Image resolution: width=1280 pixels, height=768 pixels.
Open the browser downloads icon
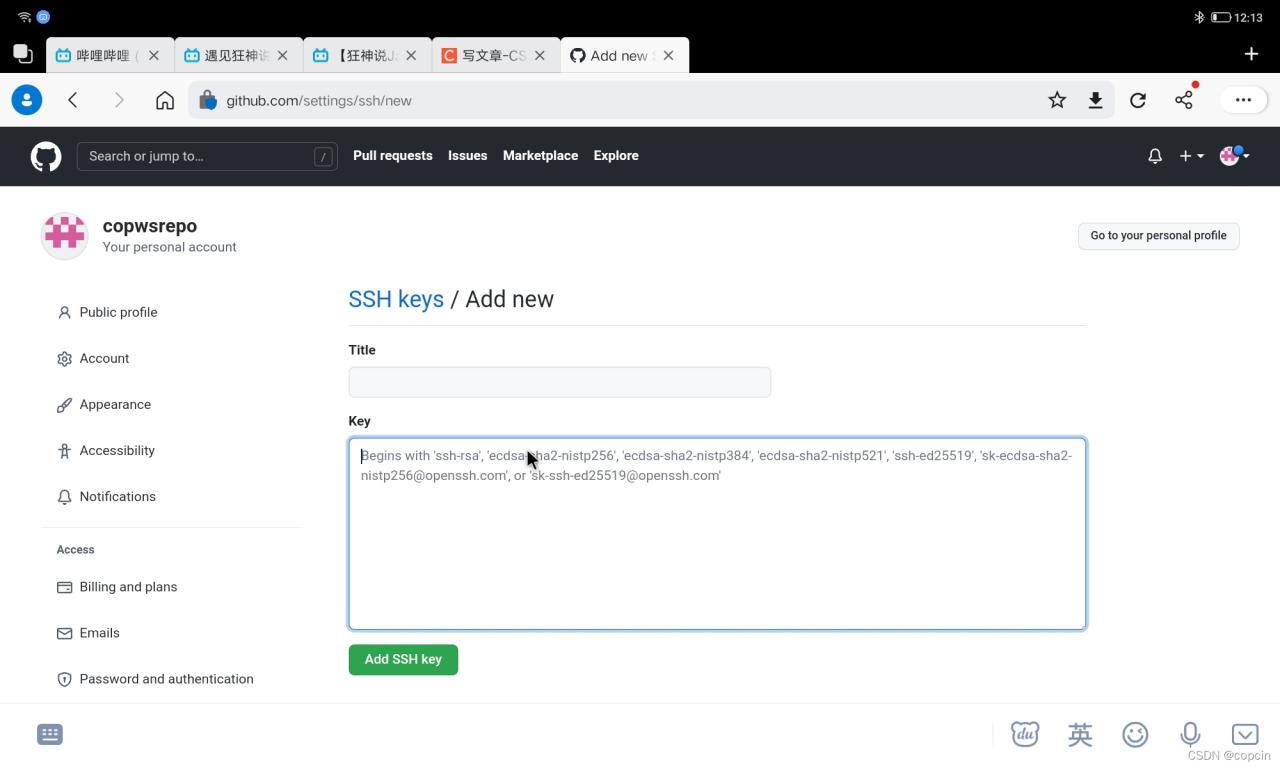coord(1096,100)
